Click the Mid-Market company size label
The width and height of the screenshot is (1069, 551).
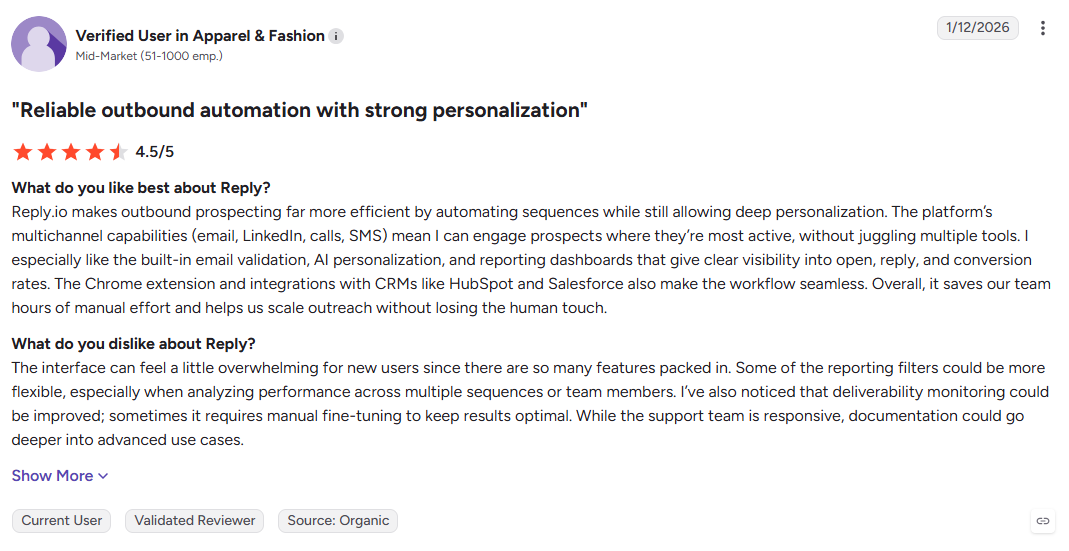149,57
